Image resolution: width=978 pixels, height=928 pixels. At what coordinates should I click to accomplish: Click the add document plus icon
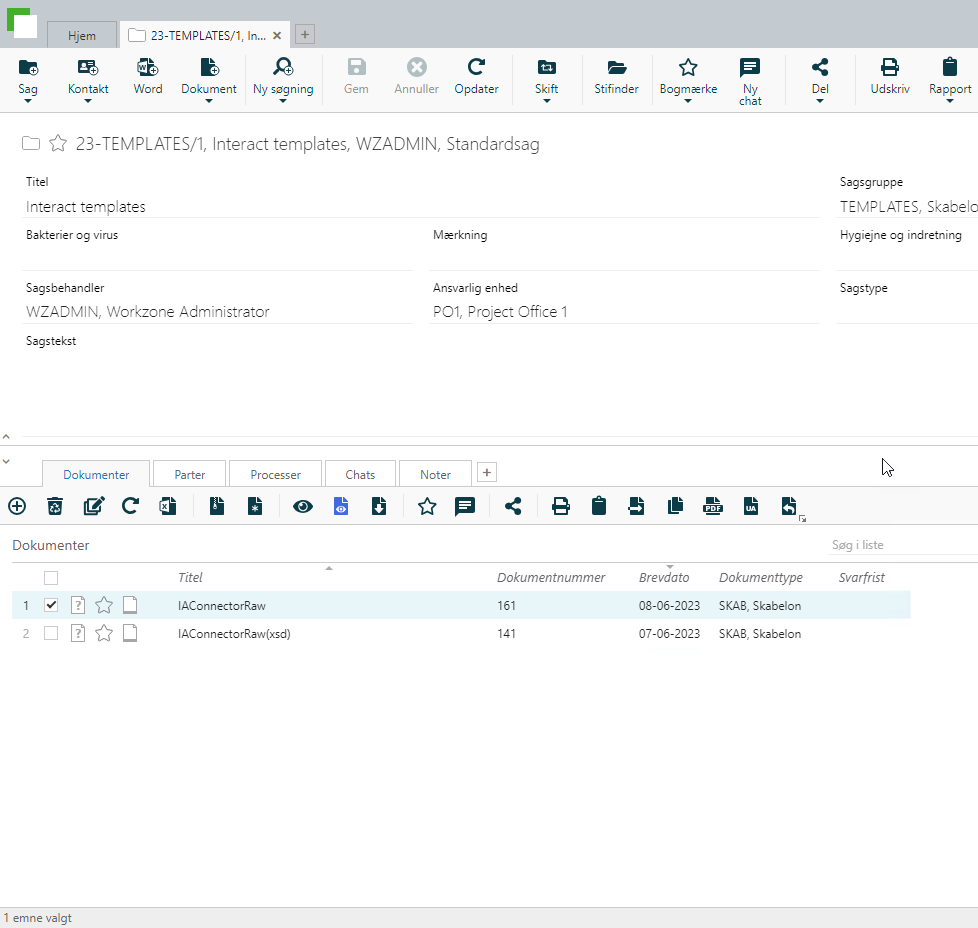[x=17, y=506]
